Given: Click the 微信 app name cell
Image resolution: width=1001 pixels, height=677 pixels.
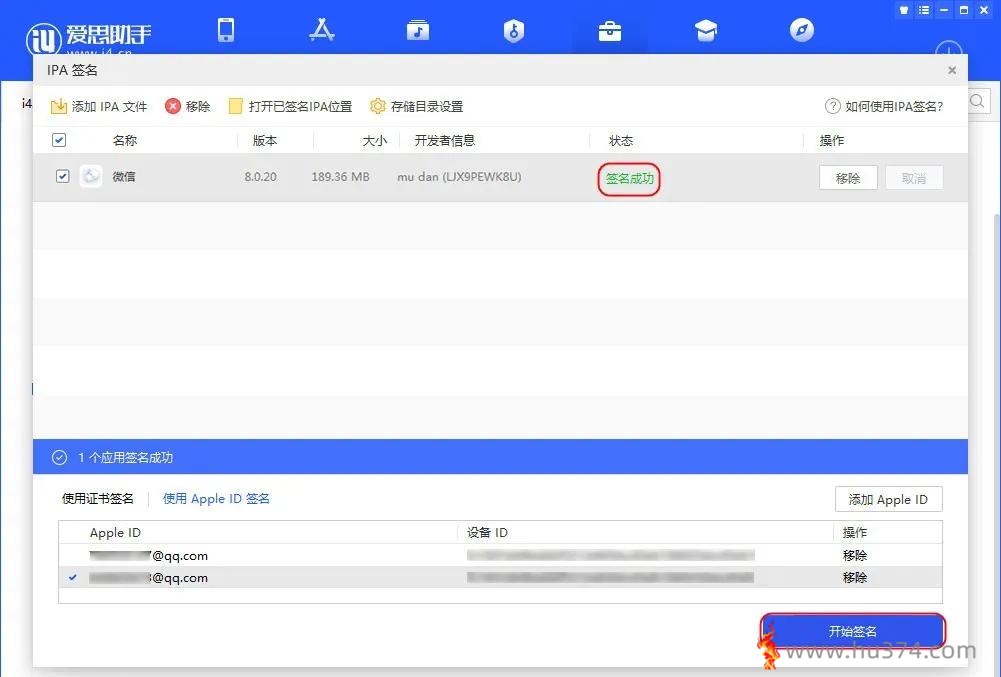Looking at the screenshot, I should click(124, 176).
